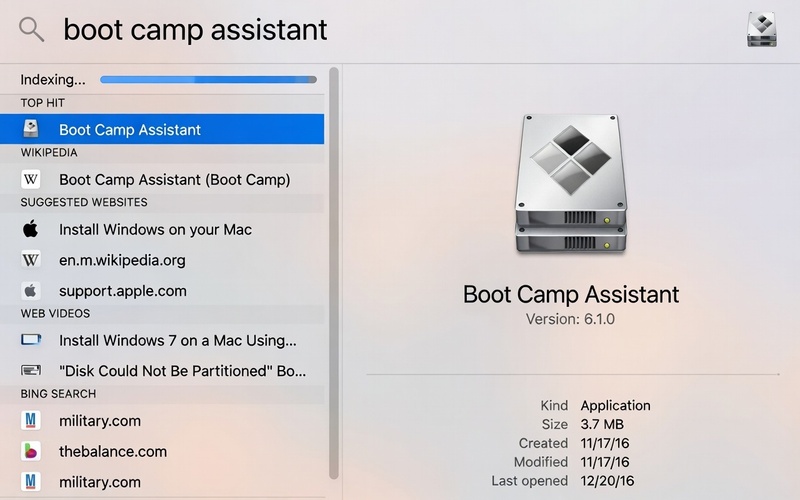Click the WIKIPEDIA section header
The image size is (800, 500).
click(49, 153)
